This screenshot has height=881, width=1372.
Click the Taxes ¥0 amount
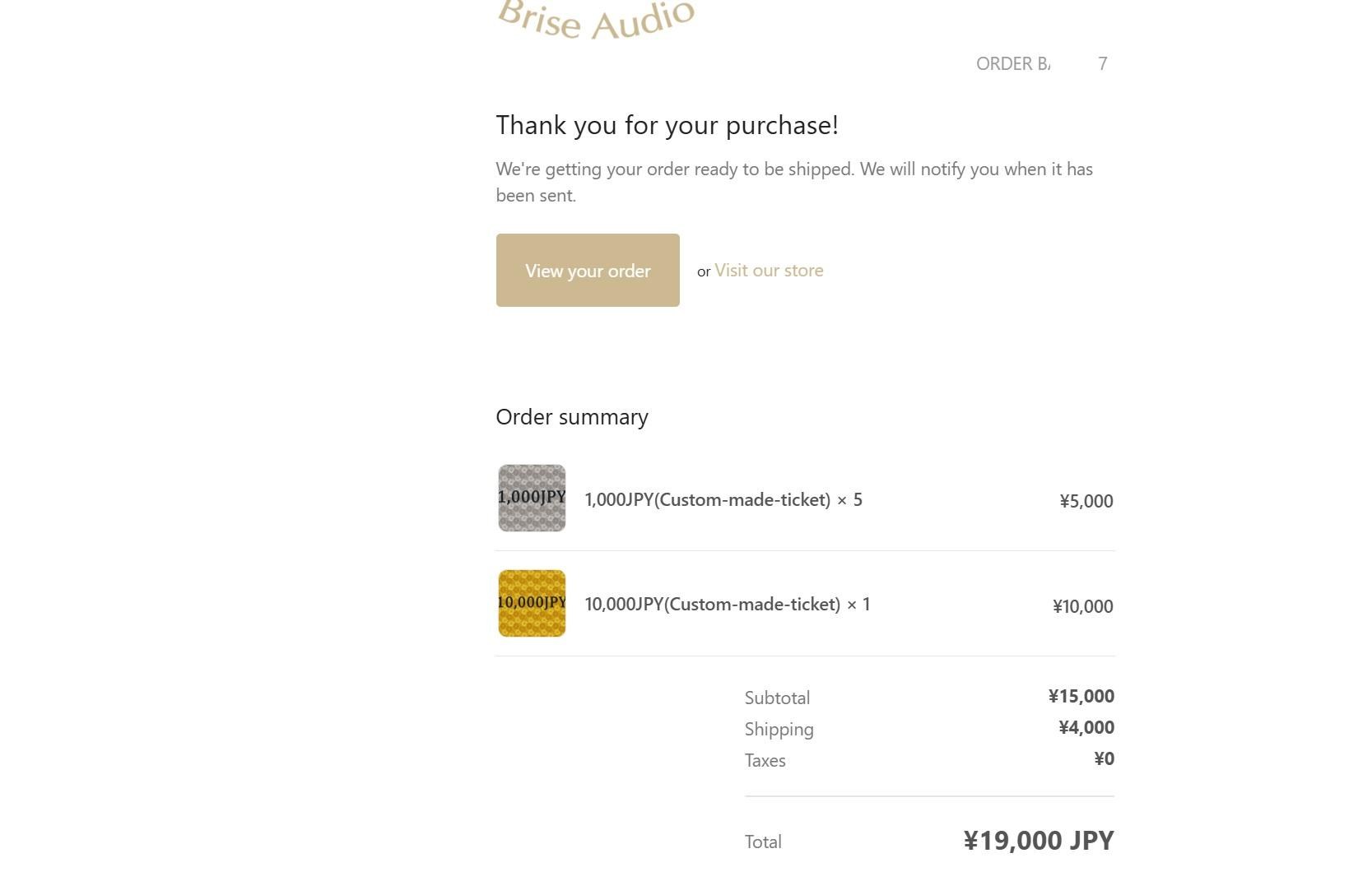1104,758
